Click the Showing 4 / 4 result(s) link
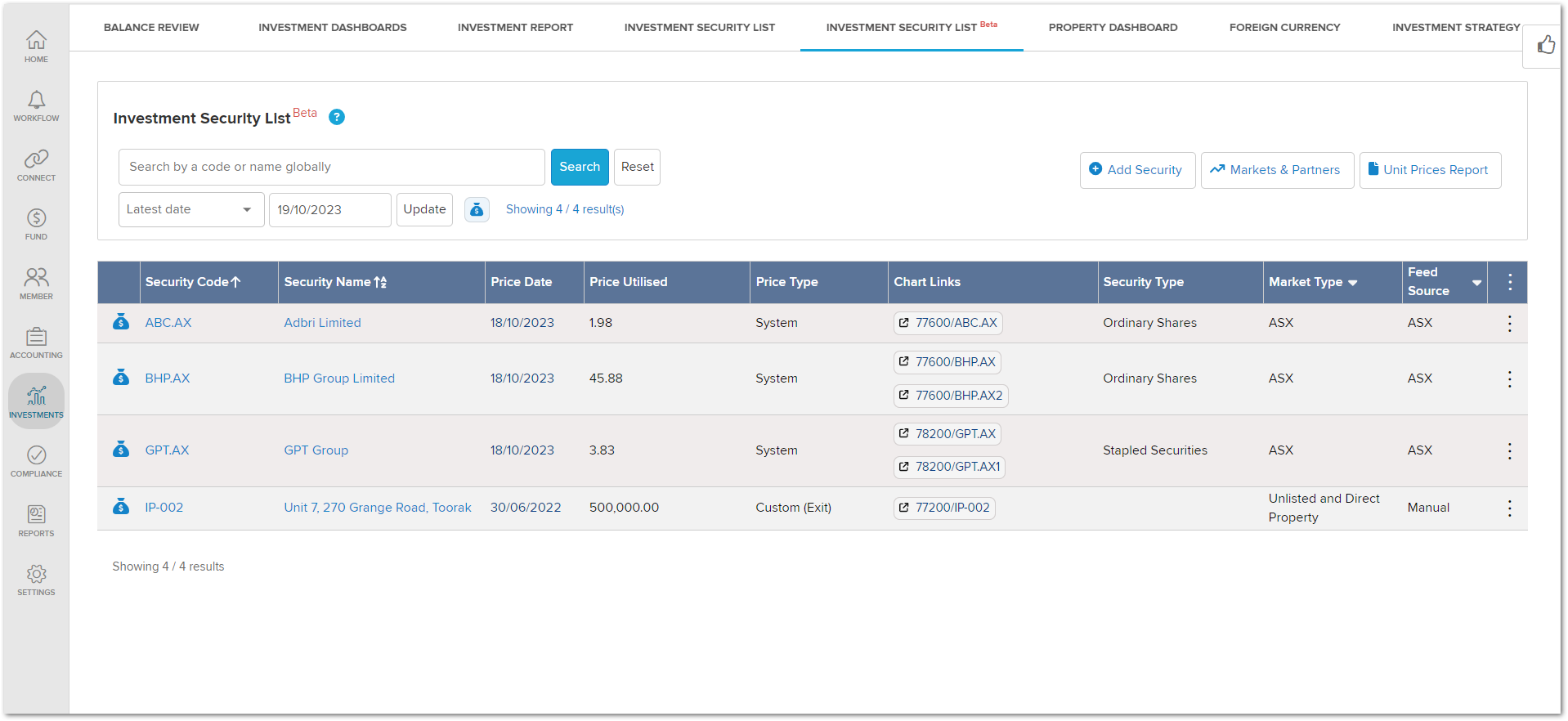Viewport: 1568px width, 721px height. click(565, 209)
